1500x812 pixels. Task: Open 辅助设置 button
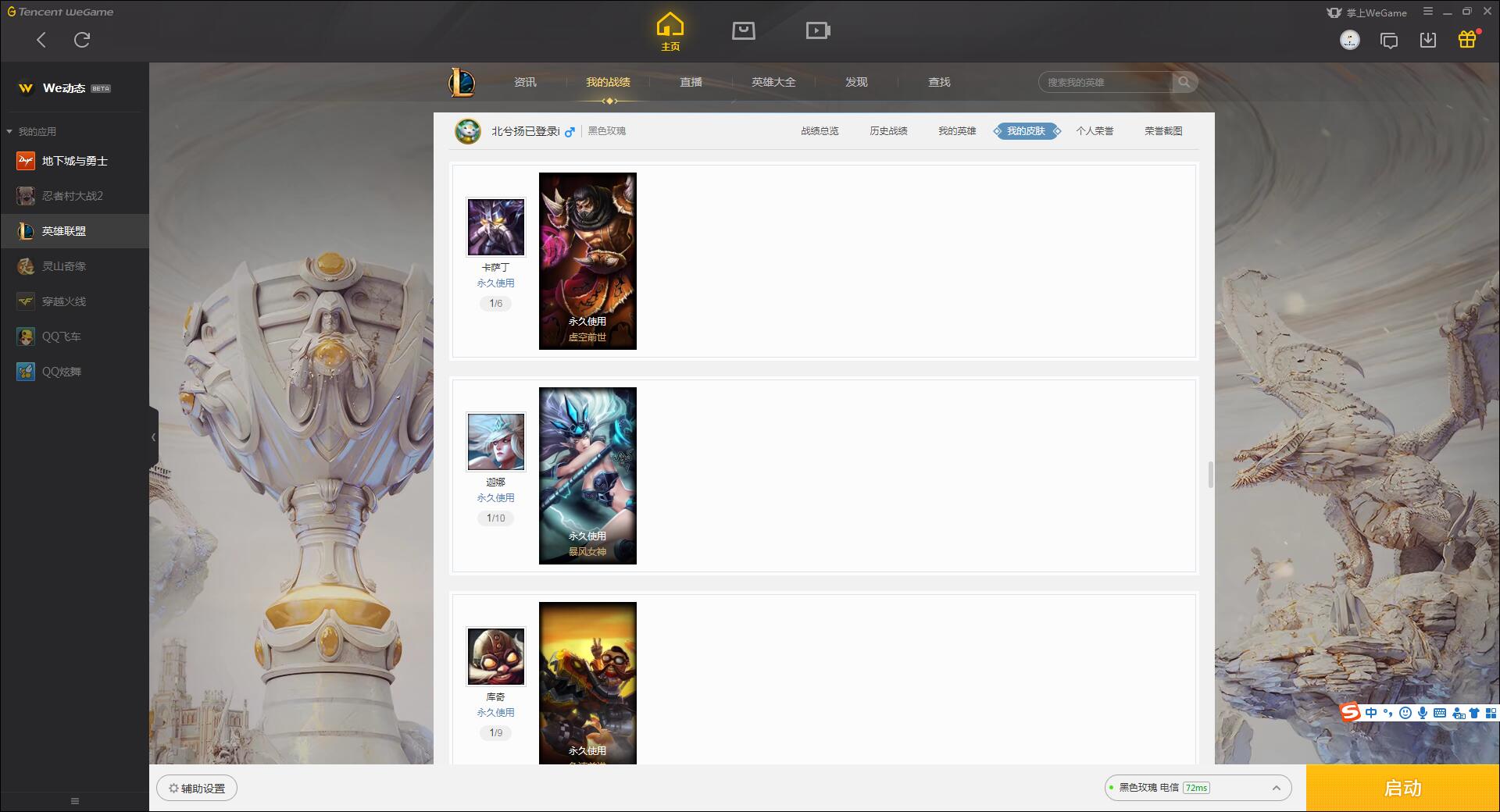click(x=197, y=789)
